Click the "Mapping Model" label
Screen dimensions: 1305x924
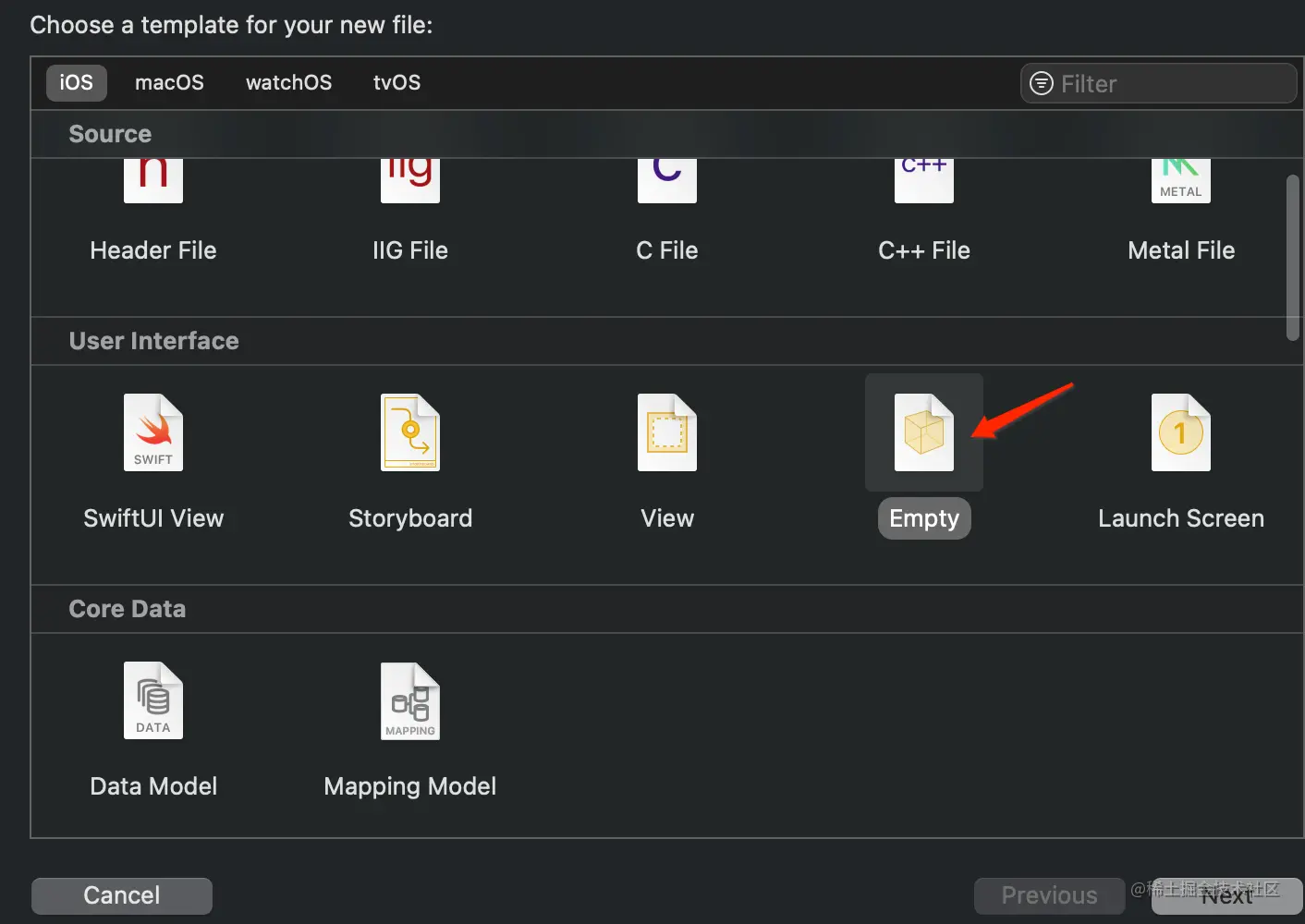click(410, 786)
